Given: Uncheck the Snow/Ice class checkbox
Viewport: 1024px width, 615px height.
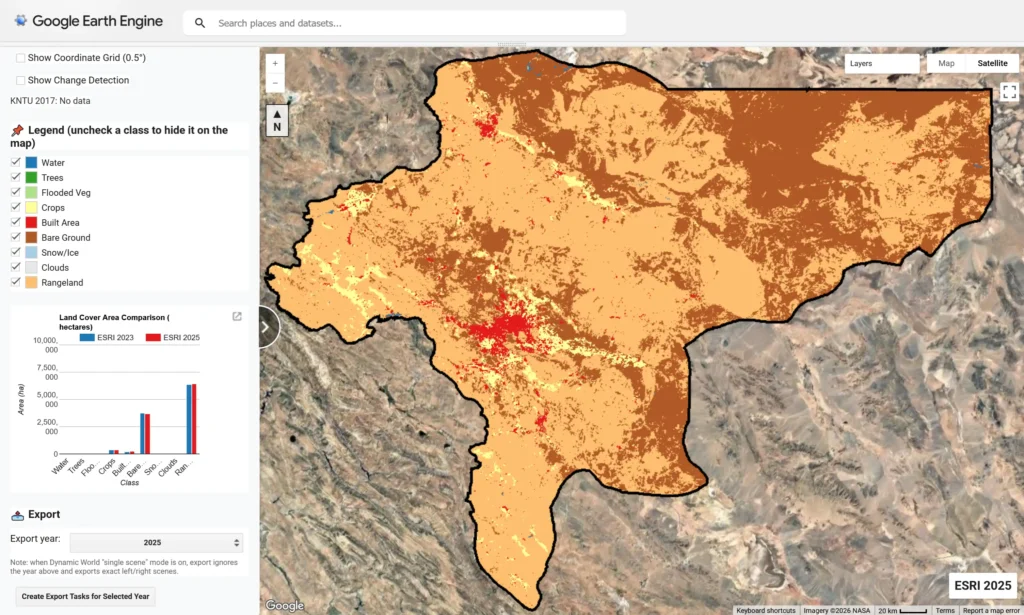Looking at the screenshot, I should tap(16, 252).
